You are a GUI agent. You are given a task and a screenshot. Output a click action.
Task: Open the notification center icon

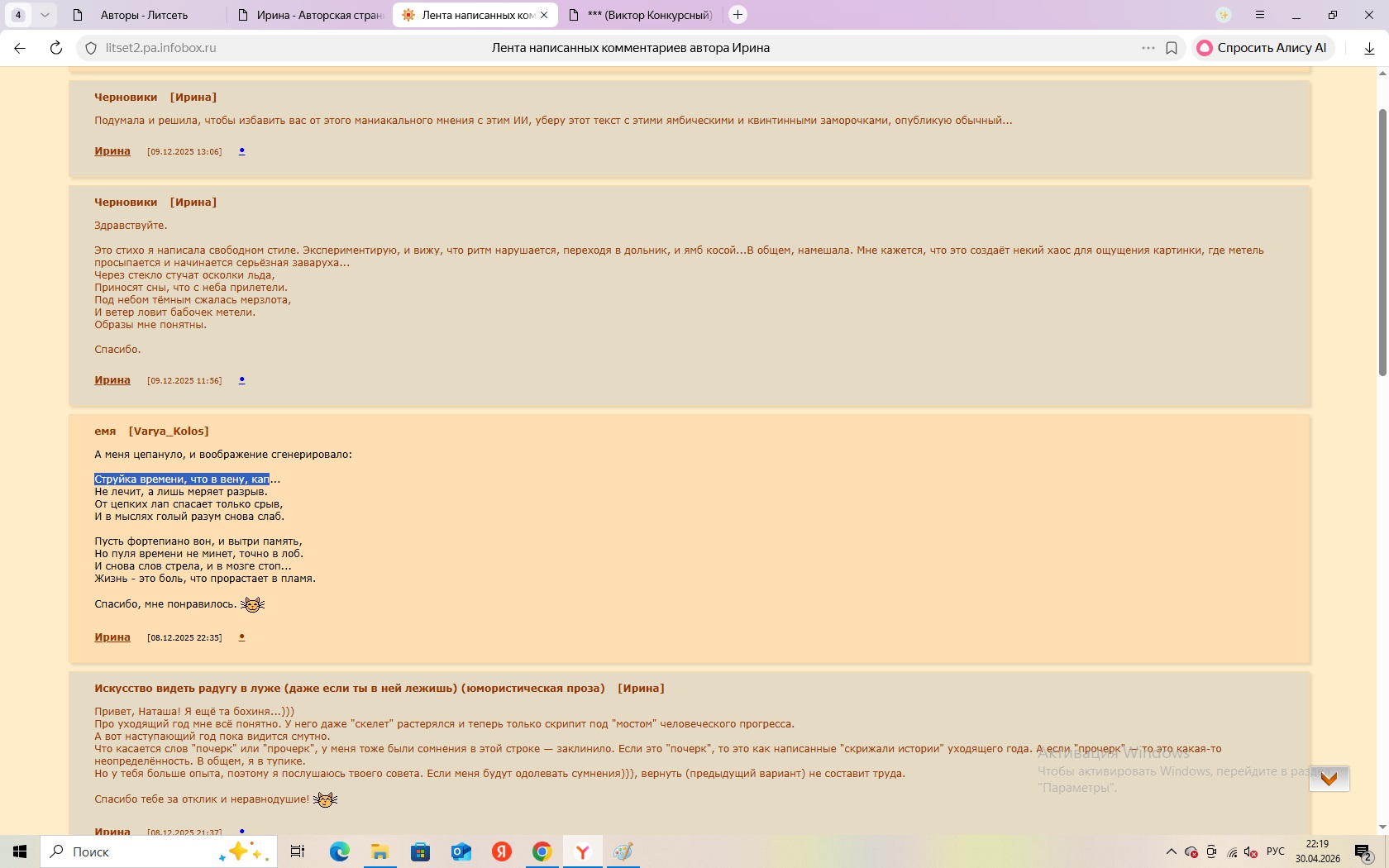(1364, 851)
